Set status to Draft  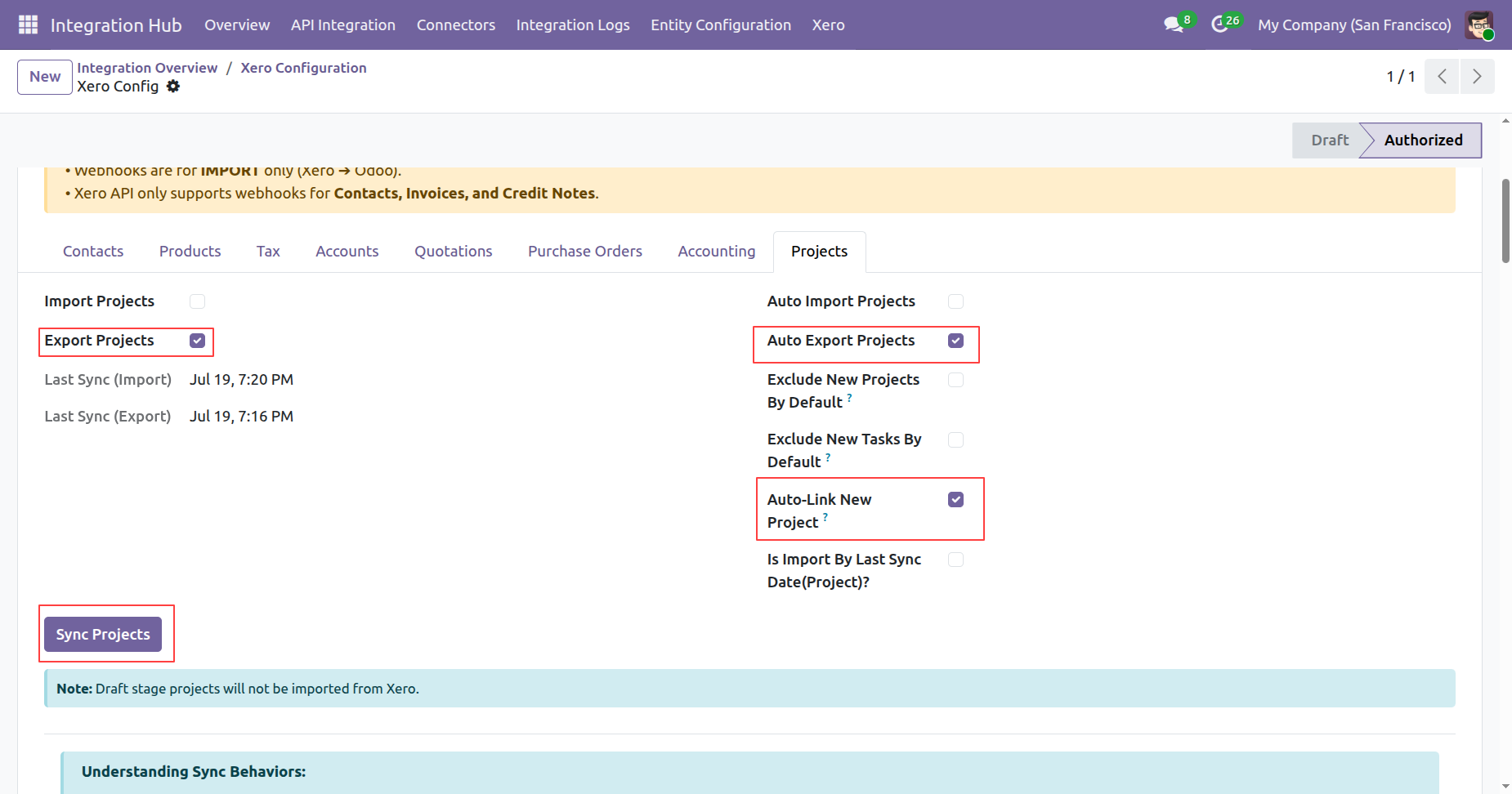click(1330, 141)
